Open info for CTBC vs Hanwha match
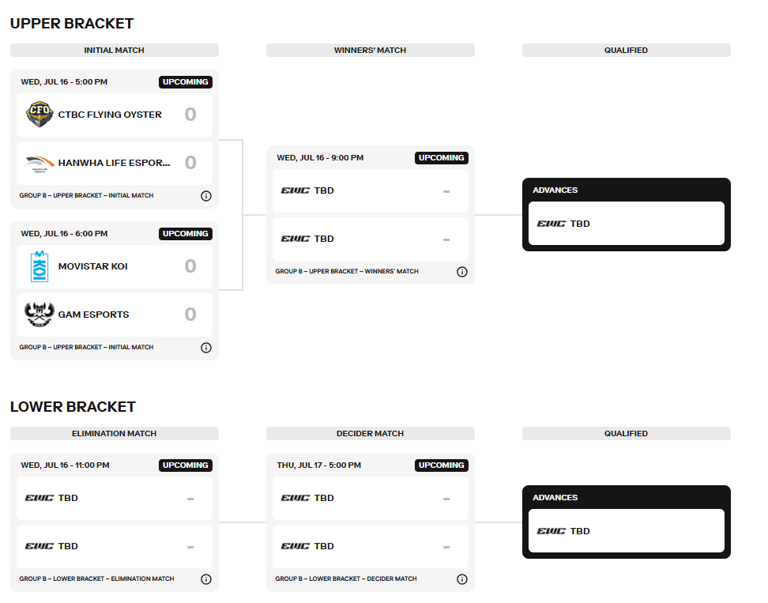 click(206, 196)
